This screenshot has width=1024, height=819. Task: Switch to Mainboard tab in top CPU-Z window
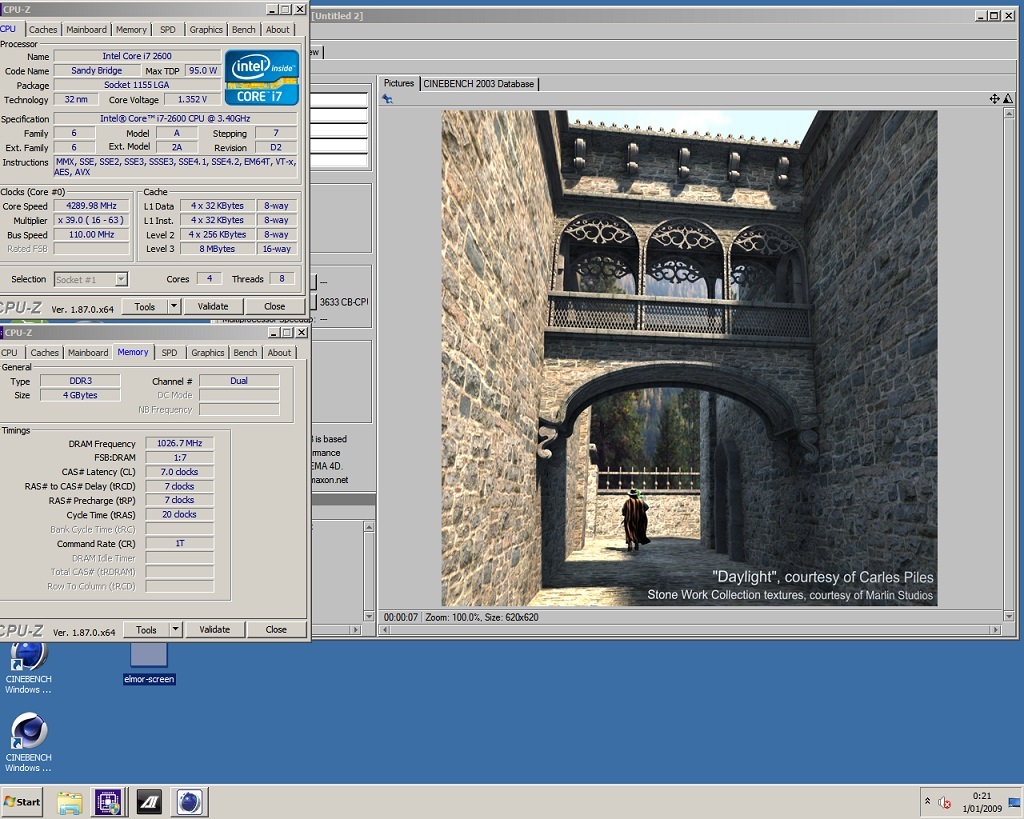click(86, 29)
